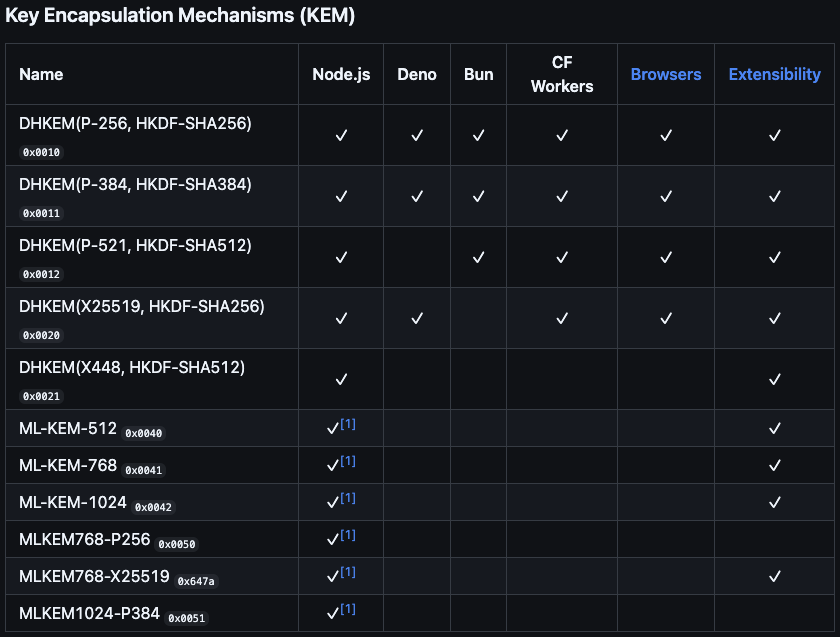This screenshot has height=637, width=840.
Task: Click Node.js checkmark in DHKEM(P-256) row
Action: click(x=341, y=136)
